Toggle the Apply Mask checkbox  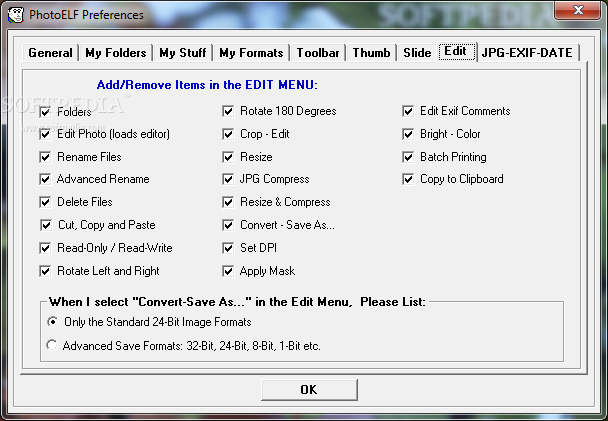(228, 271)
